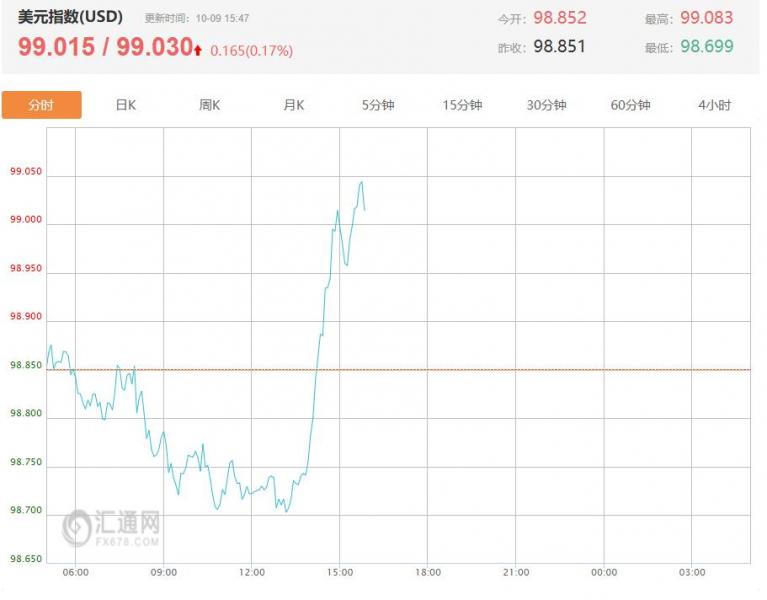
Task: Click the 12:00 label on the time axis
Action: pyautogui.click(x=252, y=572)
